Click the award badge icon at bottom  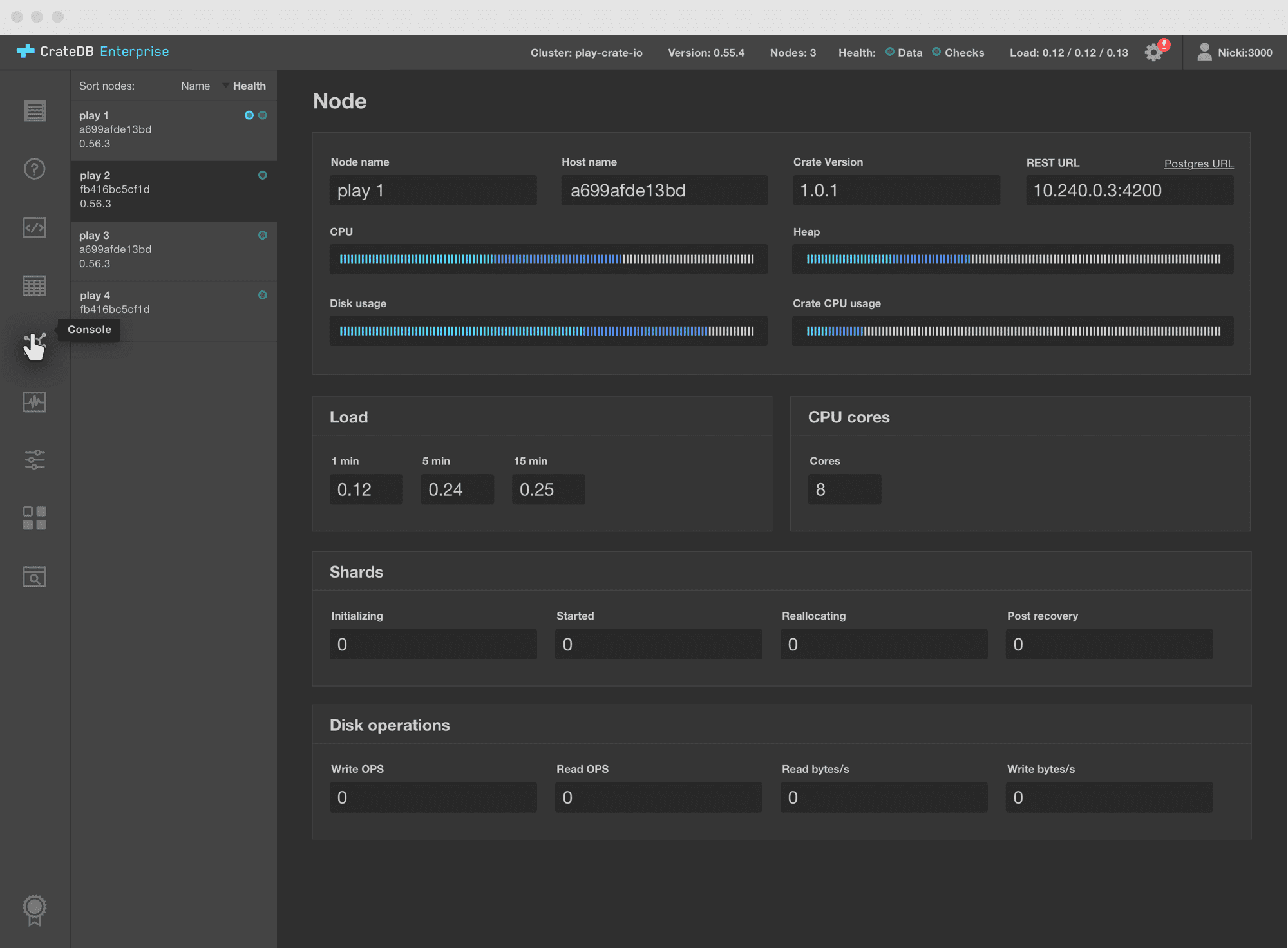point(35,909)
